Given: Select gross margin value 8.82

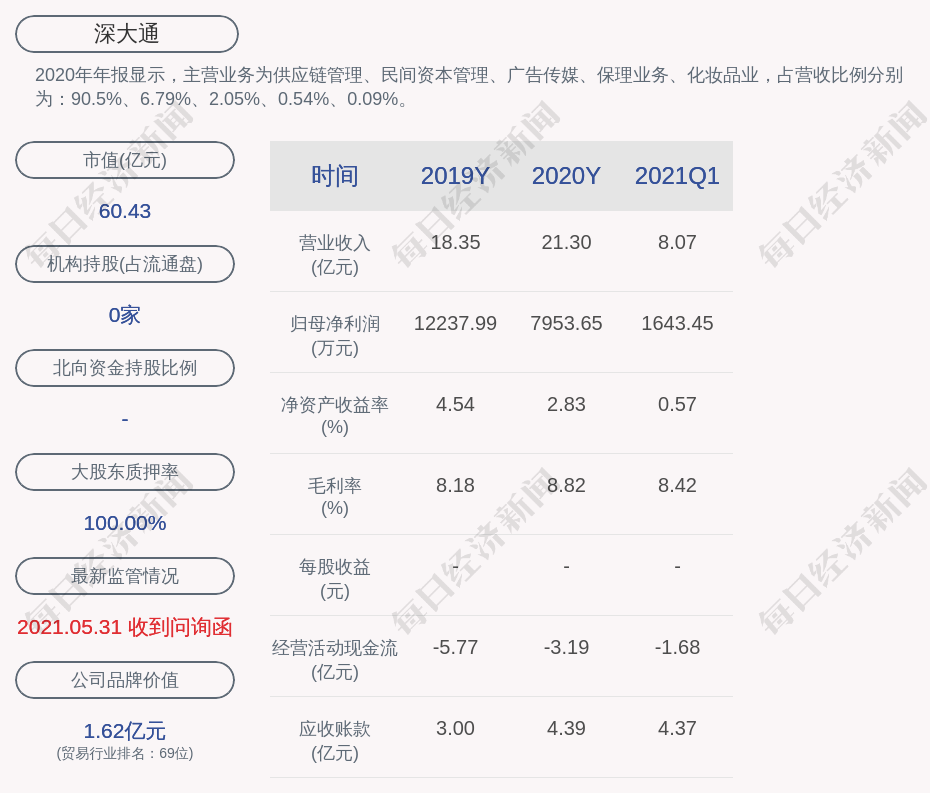Looking at the screenshot, I should (566, 485).
